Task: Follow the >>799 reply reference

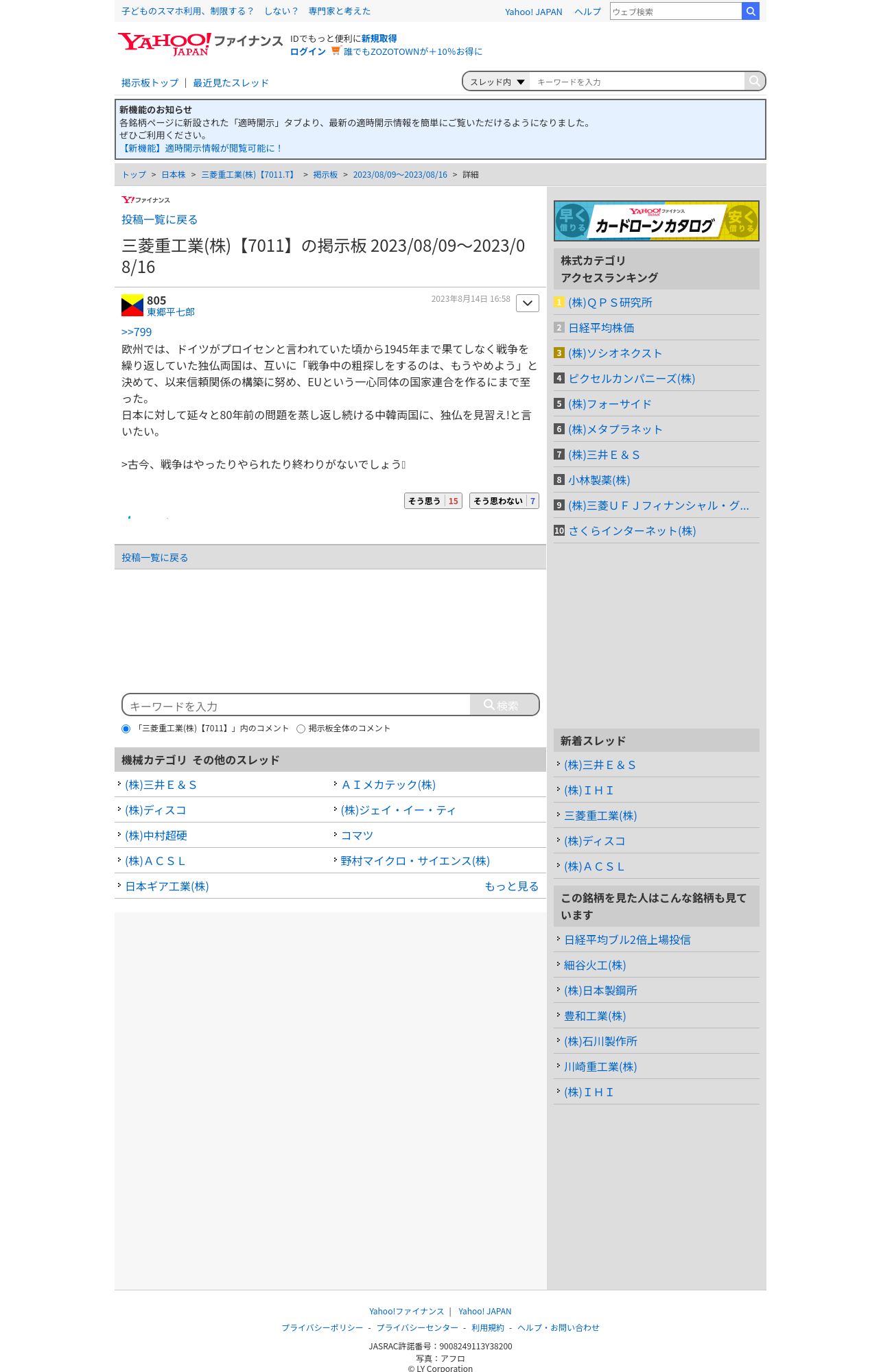Action: [137, 332]
